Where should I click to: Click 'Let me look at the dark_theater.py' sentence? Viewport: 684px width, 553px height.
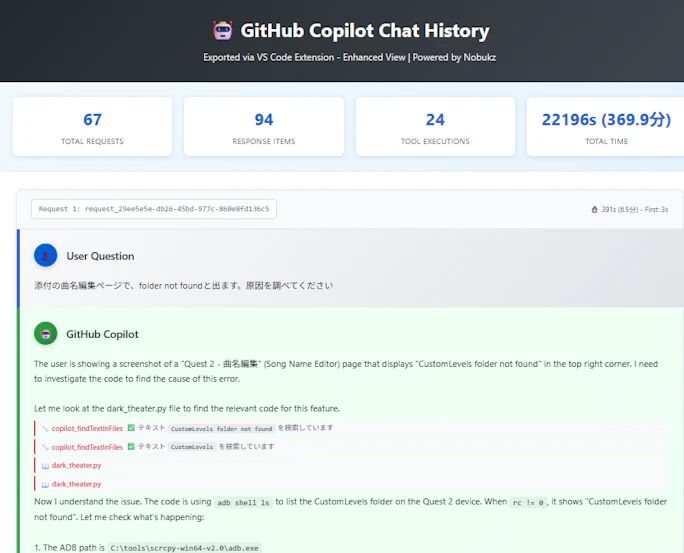tap(187, 409)
